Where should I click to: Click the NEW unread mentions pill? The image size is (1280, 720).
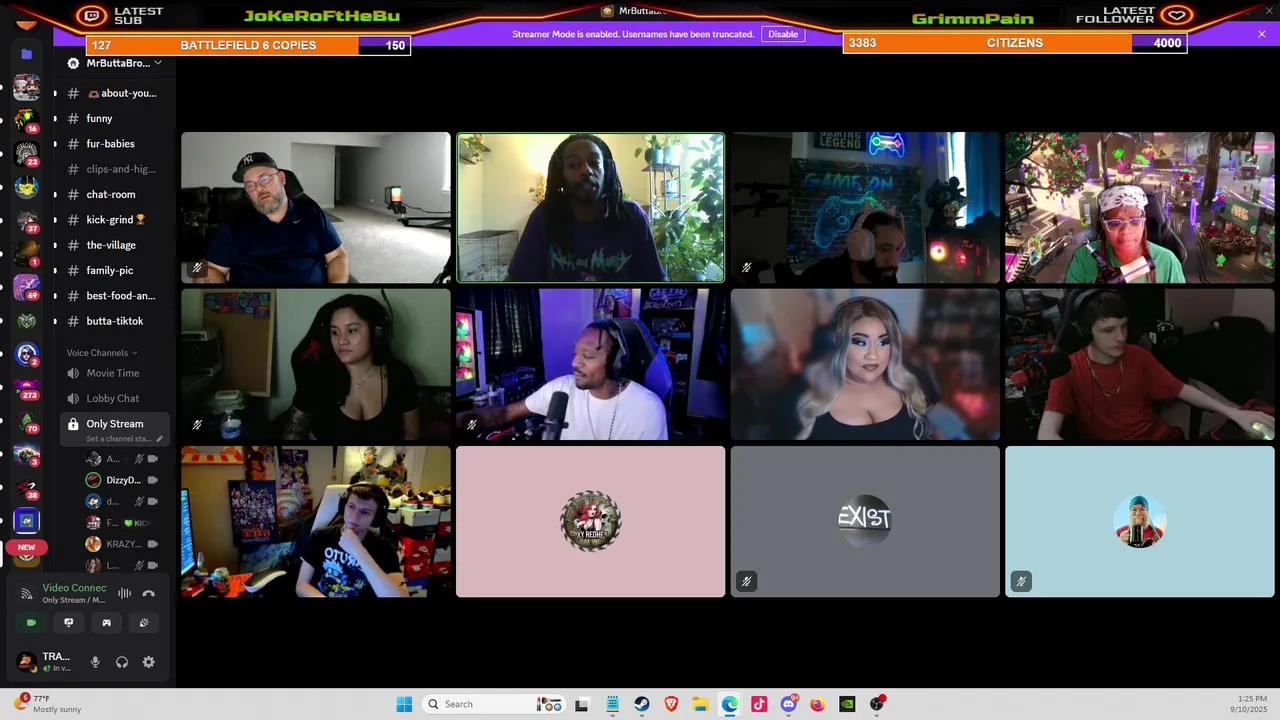[27, 547]
